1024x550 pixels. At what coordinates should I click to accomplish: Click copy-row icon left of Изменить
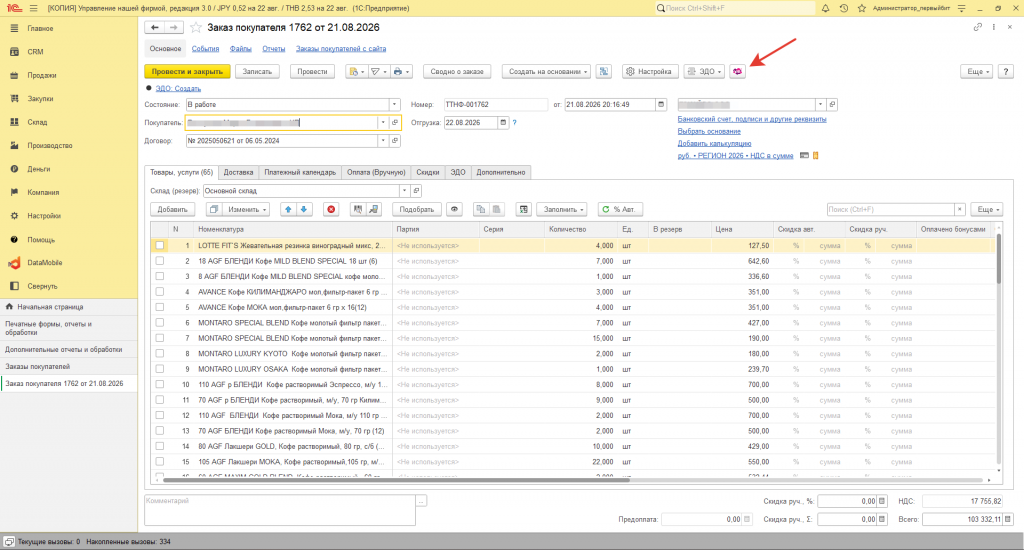tap(213, 209)
